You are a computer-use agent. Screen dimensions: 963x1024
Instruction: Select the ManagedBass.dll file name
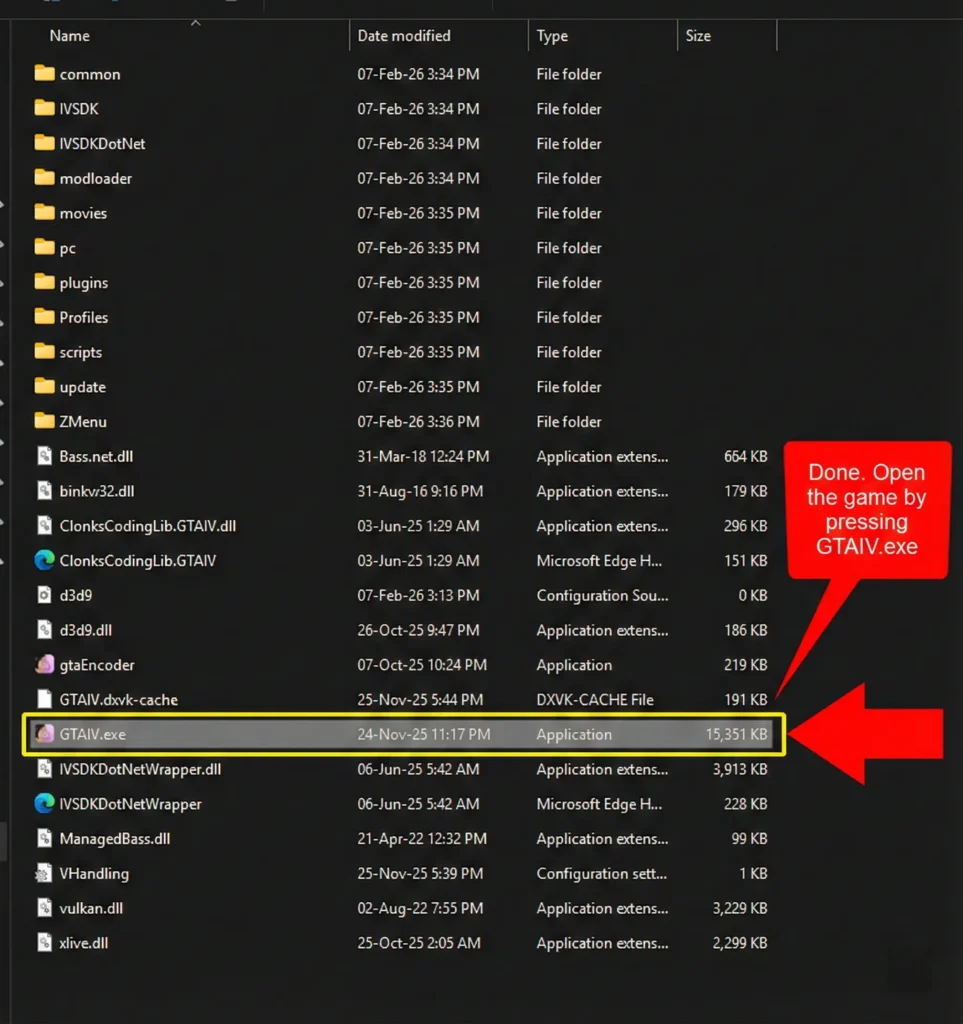pos(115,839)
